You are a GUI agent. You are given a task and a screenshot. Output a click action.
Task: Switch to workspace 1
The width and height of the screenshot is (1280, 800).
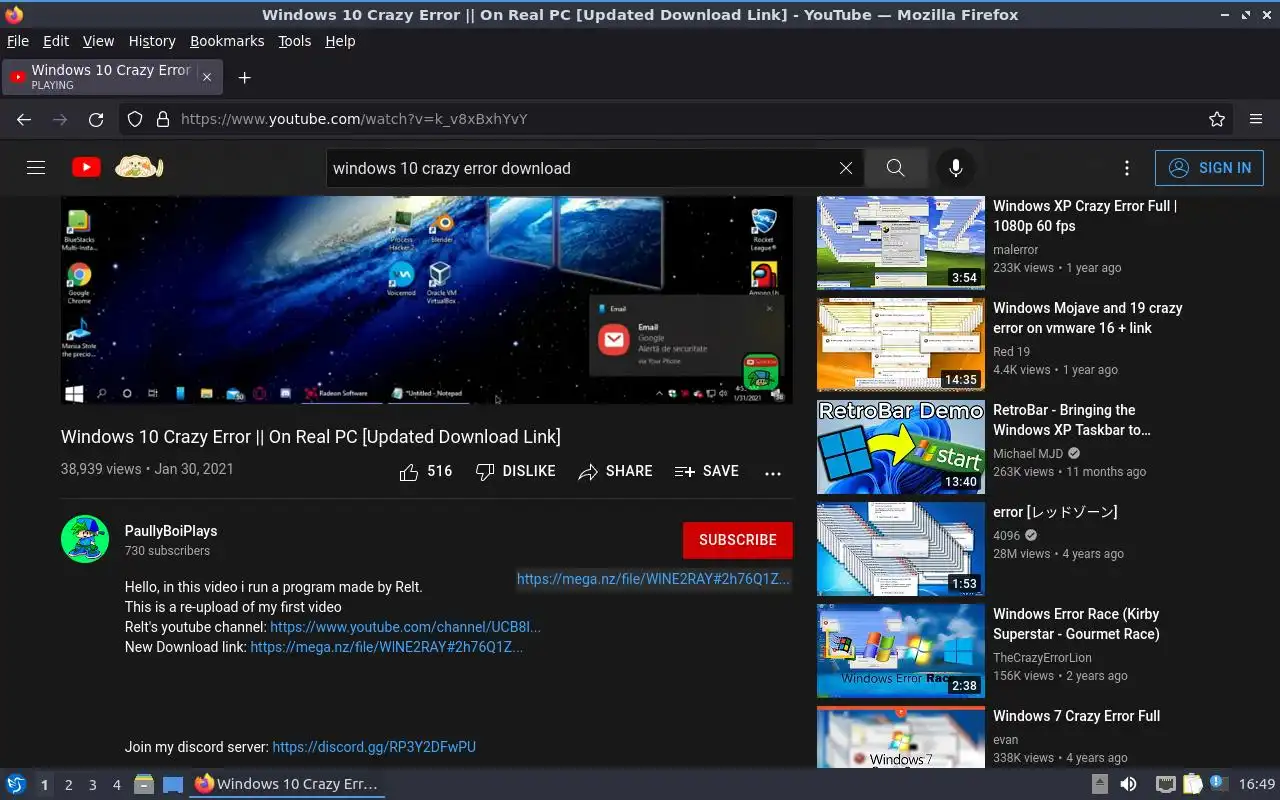tap(44, 785)
